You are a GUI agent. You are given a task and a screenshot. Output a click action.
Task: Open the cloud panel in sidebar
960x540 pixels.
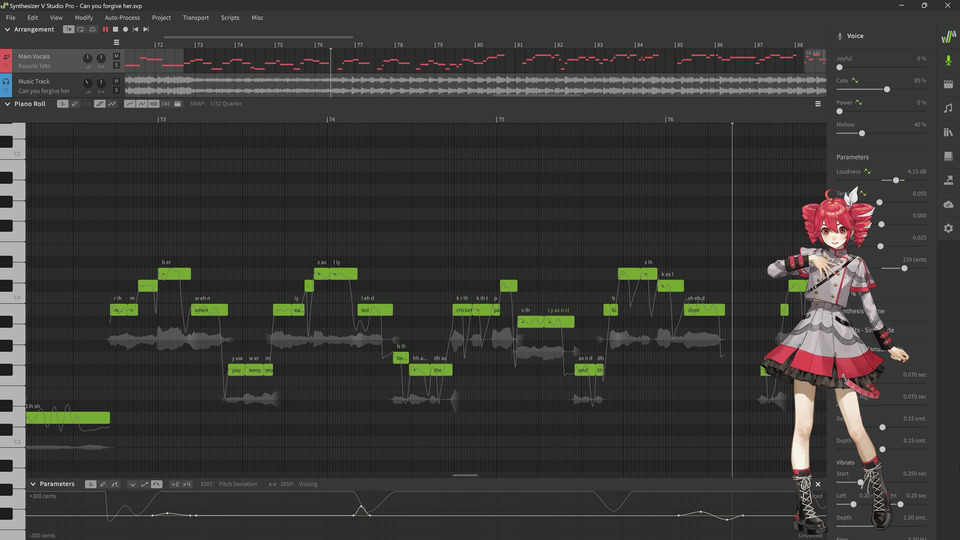click(948, 204)
